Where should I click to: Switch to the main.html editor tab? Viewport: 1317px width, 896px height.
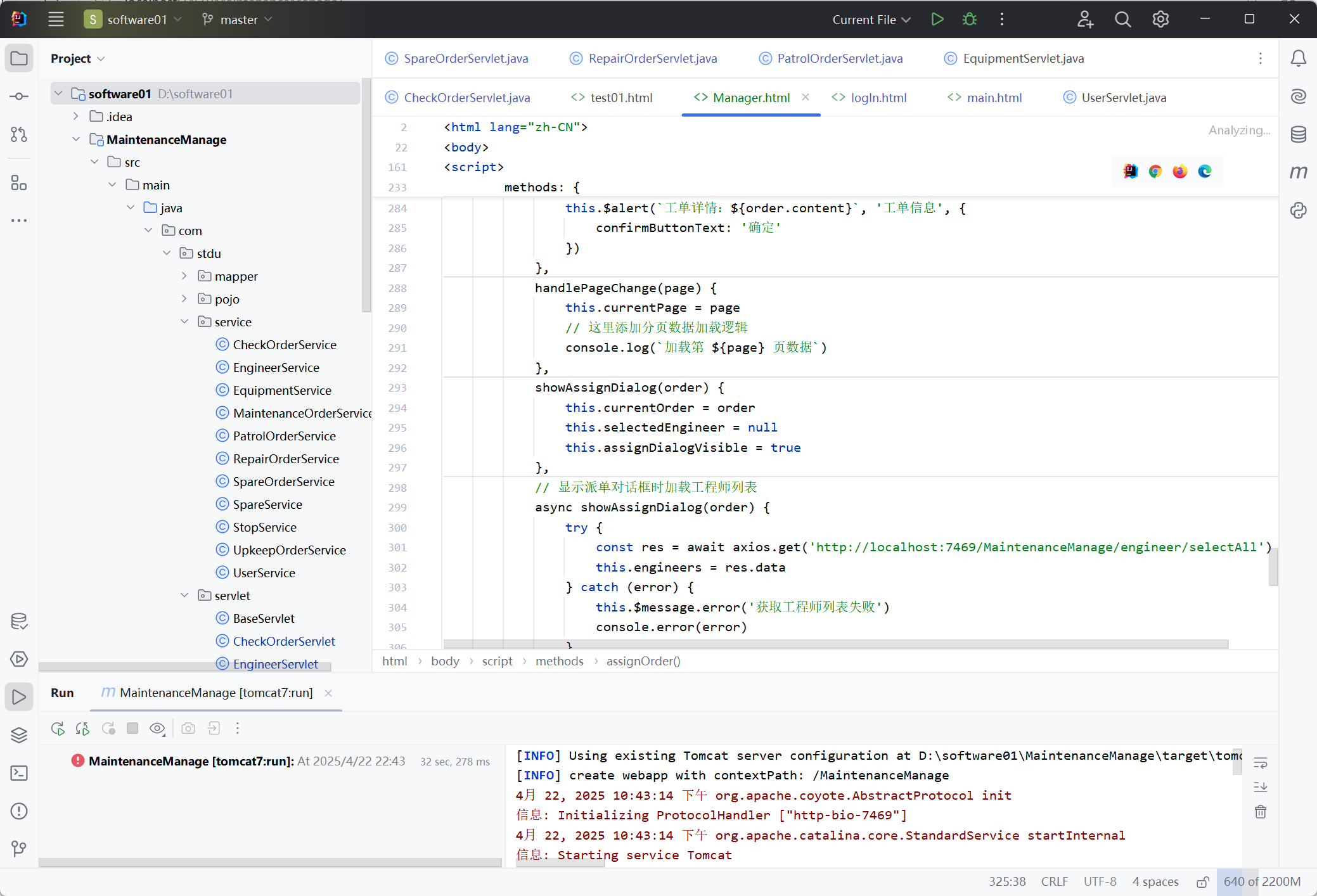994,98
